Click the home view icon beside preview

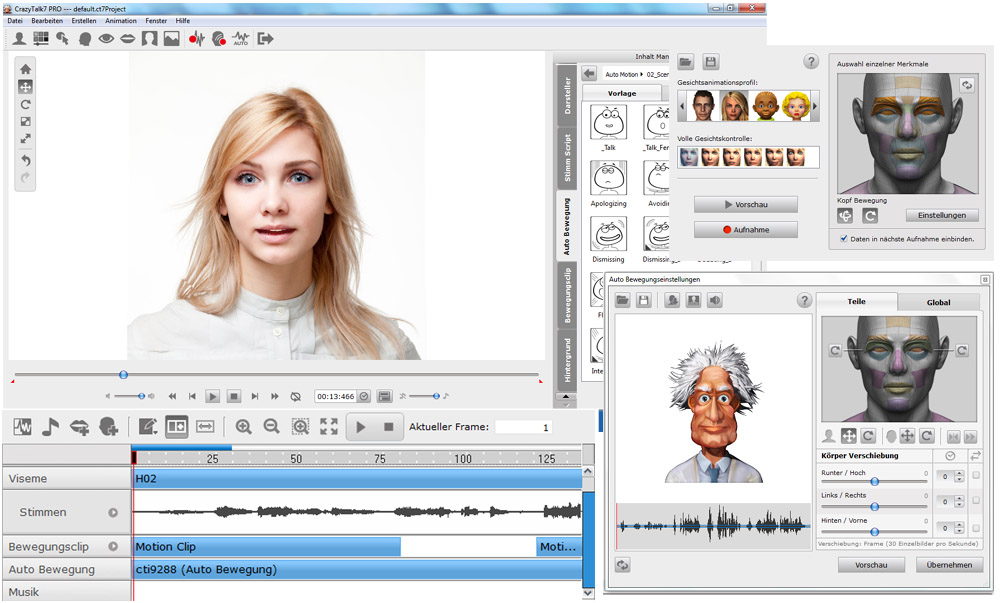(26, 70)
